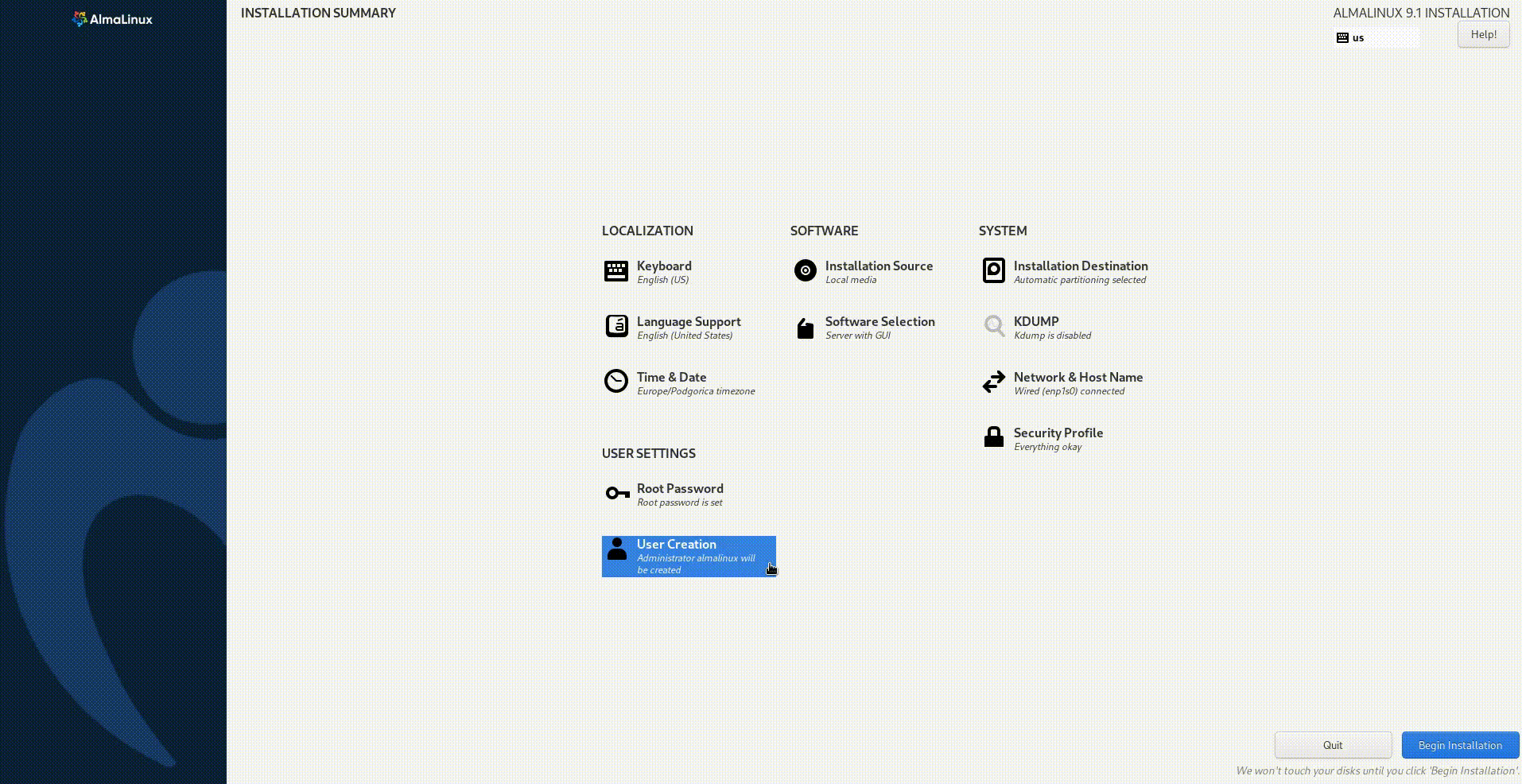Click the Keyboard layout icon
Screen dimensions: 1522x784
pyautogui.click(x=616, y=271)
